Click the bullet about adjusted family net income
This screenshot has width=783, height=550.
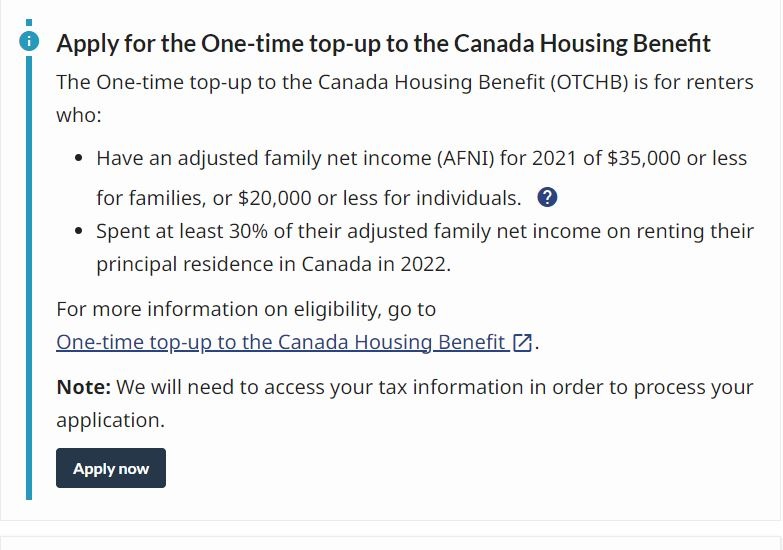point(421,178)
